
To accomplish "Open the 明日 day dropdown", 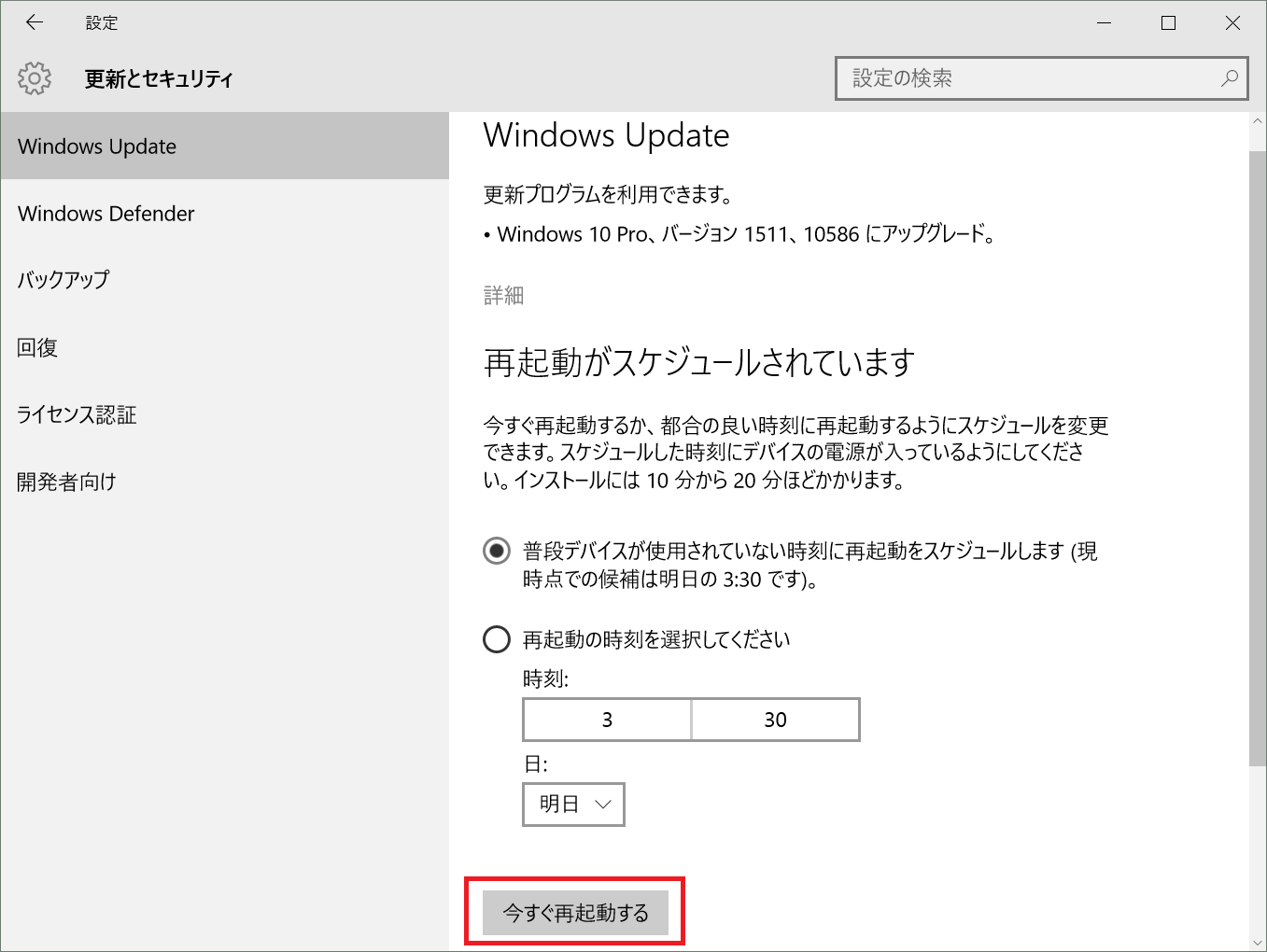I will (x=573, y=804).
